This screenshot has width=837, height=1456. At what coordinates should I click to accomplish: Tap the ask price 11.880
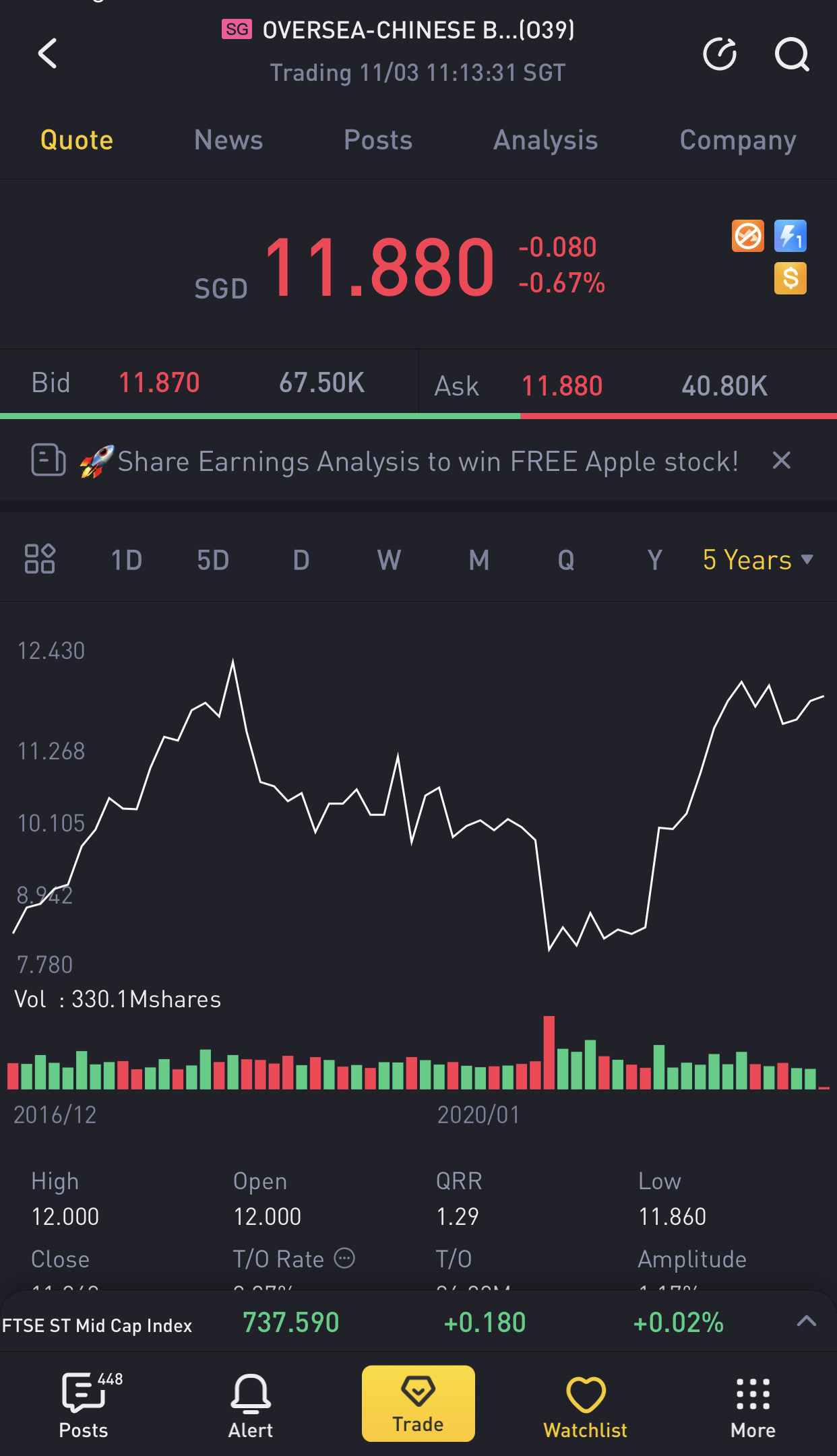(562, 386)
